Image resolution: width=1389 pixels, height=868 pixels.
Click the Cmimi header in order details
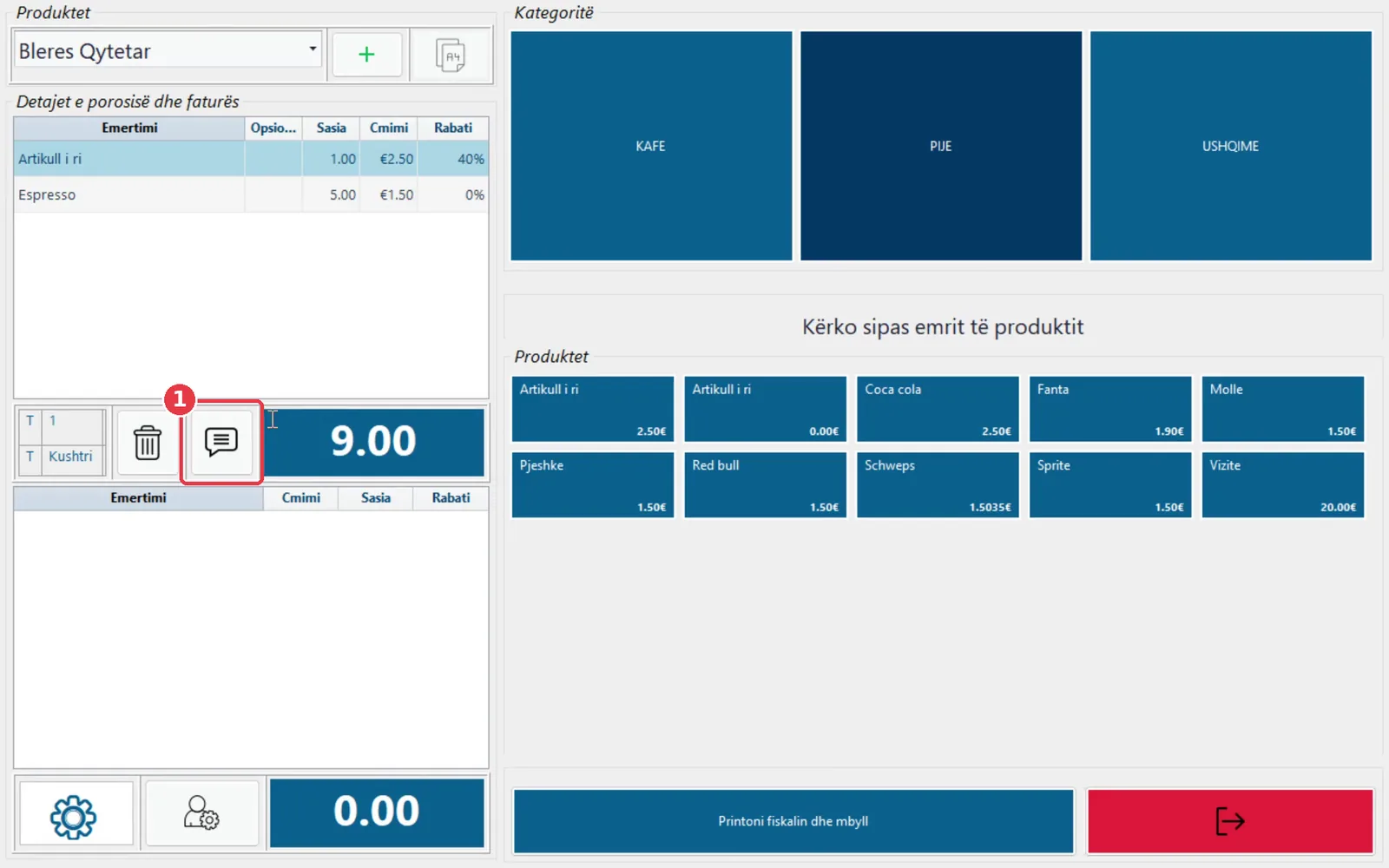(389, 128)
